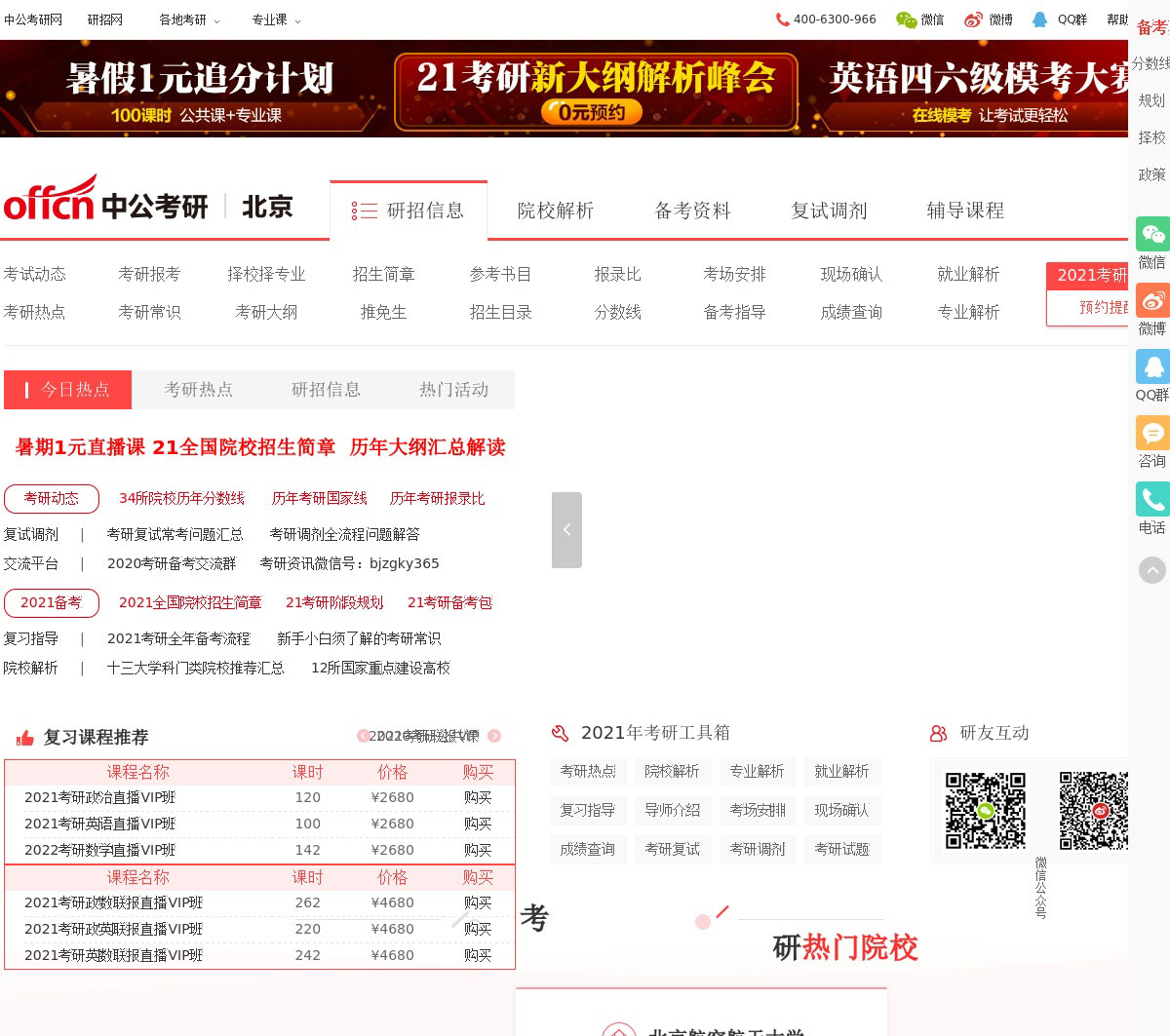Select the 院校解析 navigation tab

click(555, 211)
